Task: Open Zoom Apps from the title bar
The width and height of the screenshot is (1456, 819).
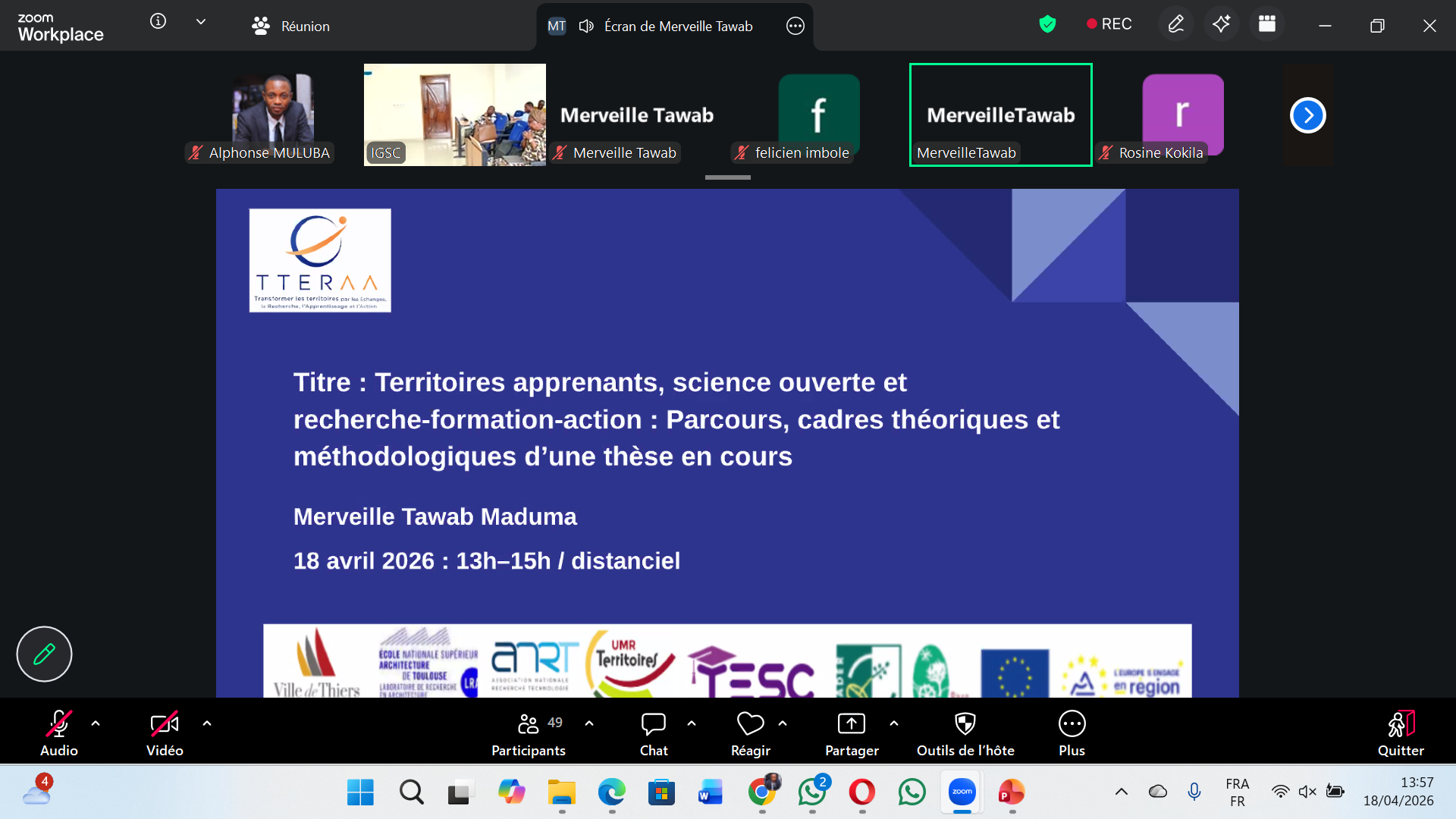Action: 1266,24
